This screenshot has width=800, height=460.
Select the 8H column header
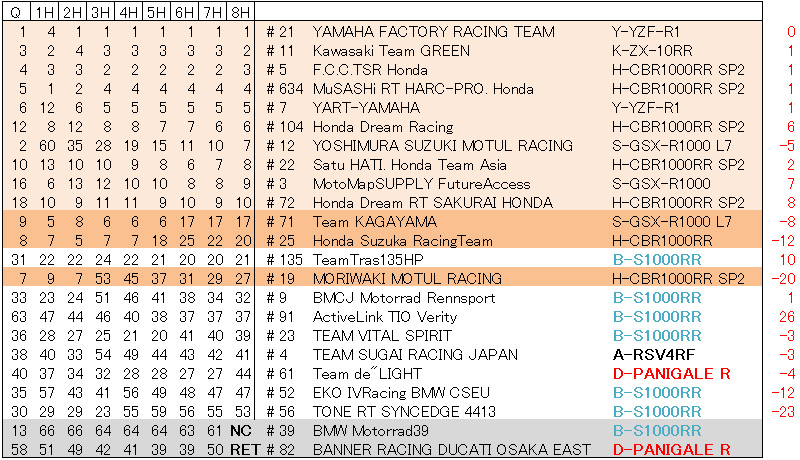coord(240,12)
